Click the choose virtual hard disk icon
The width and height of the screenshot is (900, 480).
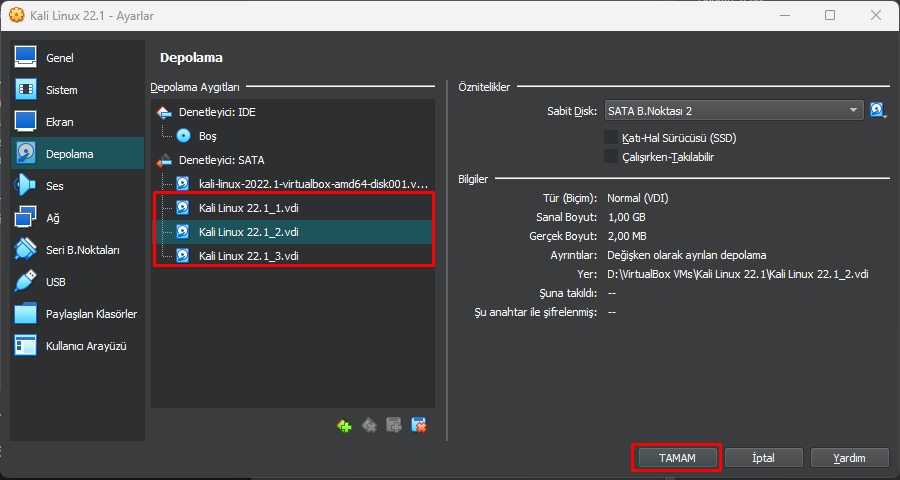(878, 110)
